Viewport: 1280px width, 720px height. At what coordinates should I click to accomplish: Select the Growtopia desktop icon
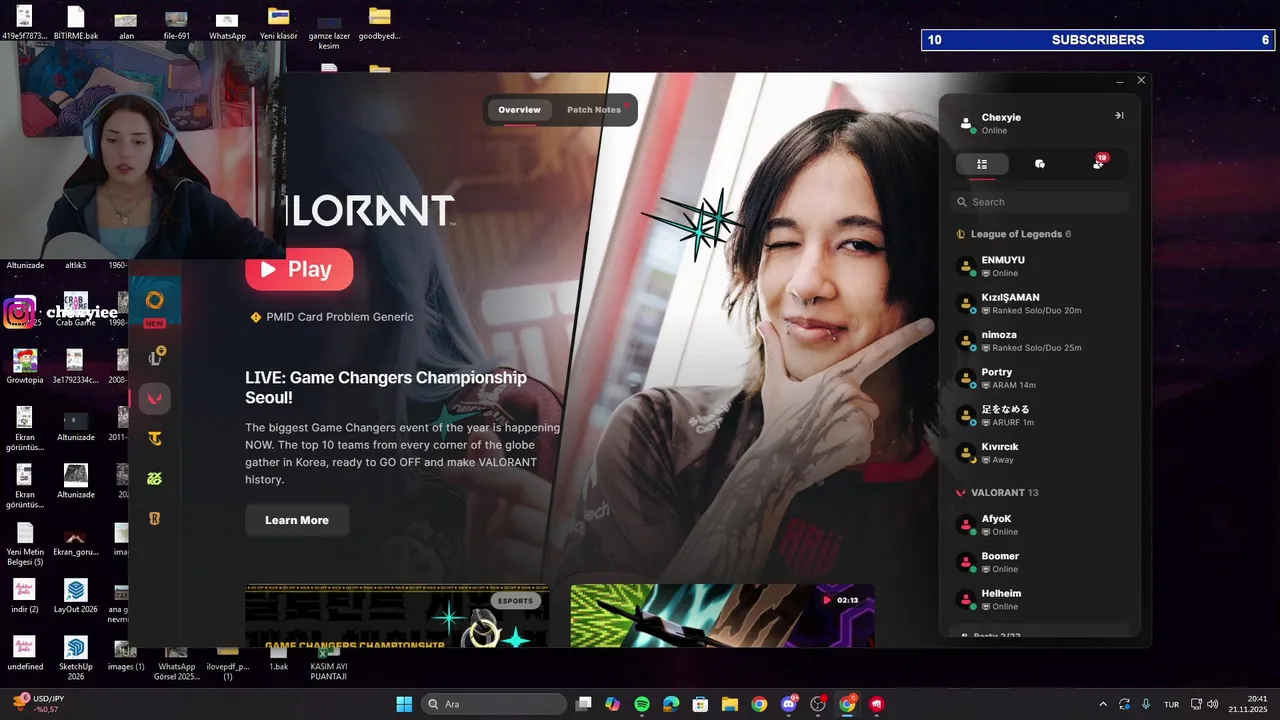pos(25,366)
